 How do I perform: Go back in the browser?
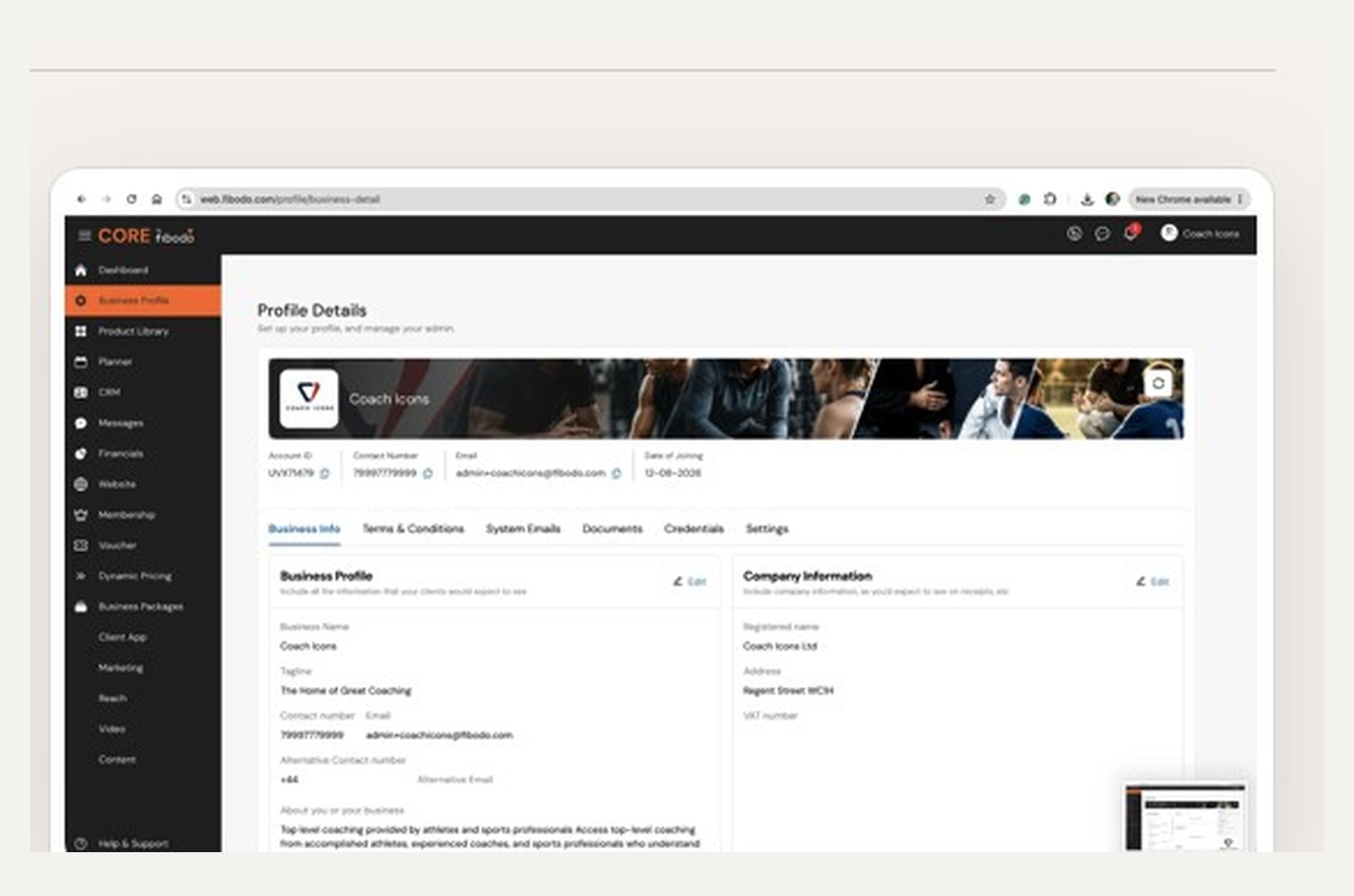tap(82, 199)
